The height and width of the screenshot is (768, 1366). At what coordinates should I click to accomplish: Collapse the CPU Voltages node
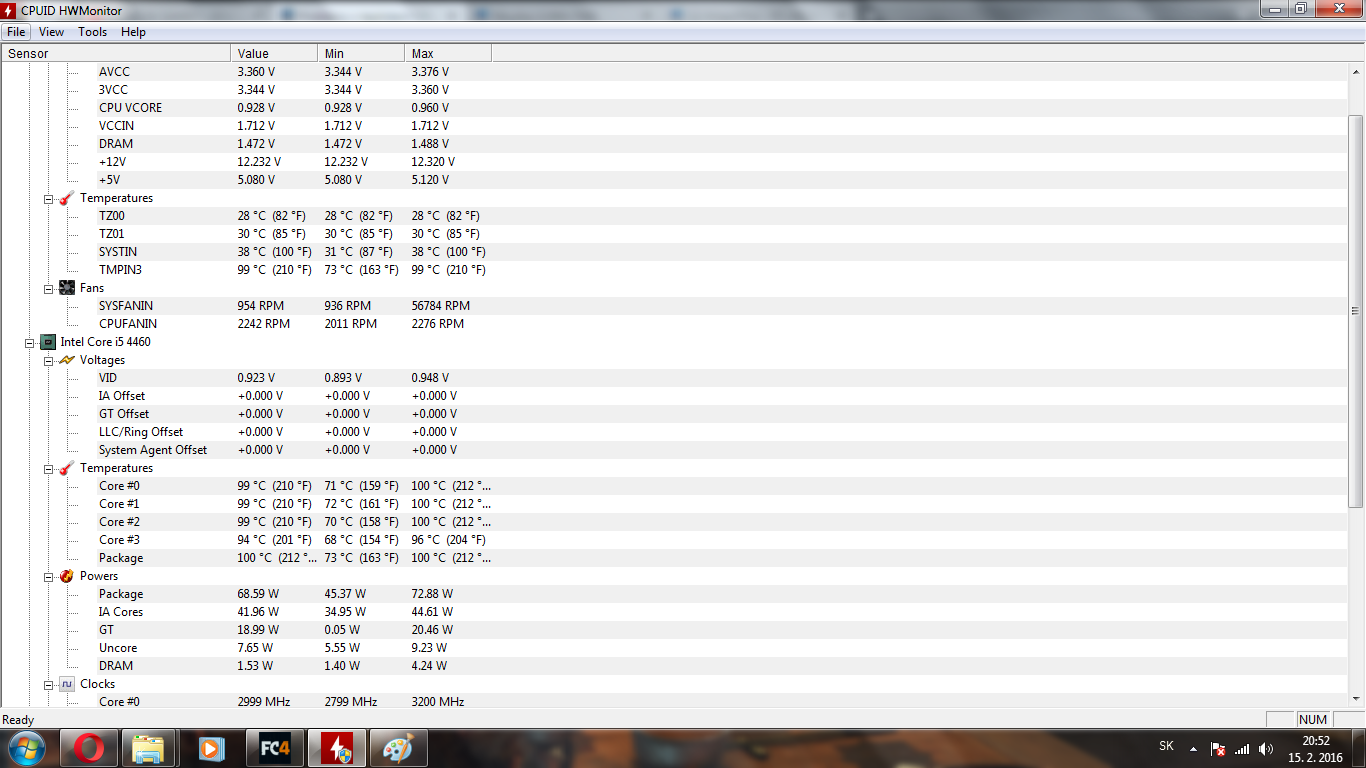point(48,360)
